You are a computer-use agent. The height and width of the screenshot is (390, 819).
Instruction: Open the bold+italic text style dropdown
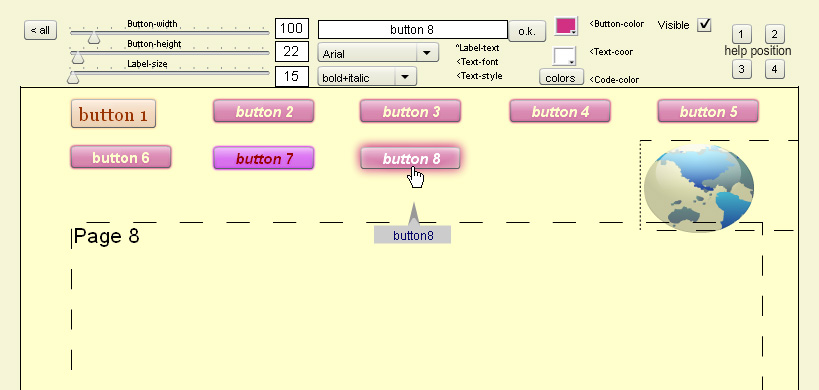367,77
